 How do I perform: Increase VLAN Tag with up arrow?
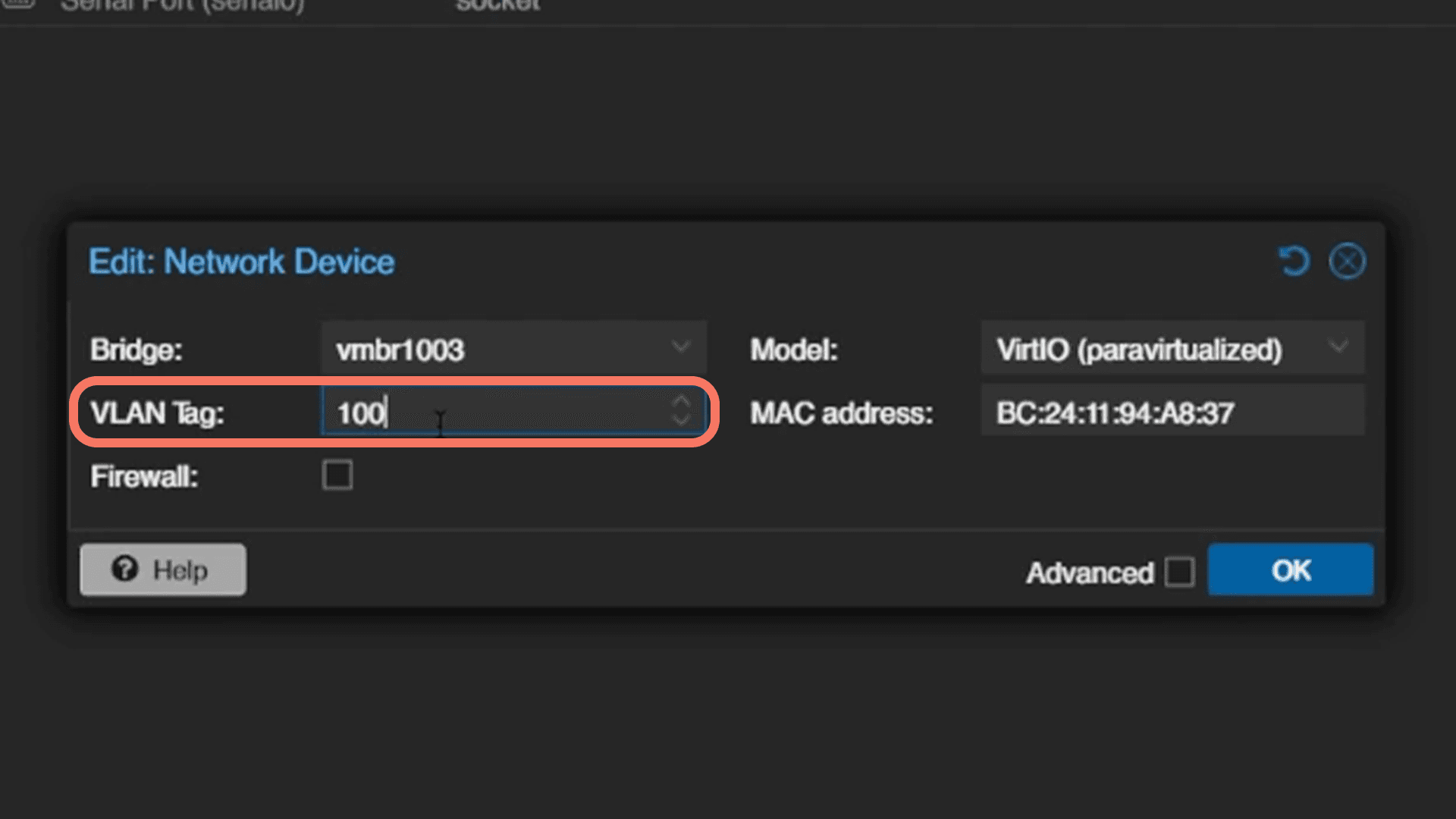[681, 402]
